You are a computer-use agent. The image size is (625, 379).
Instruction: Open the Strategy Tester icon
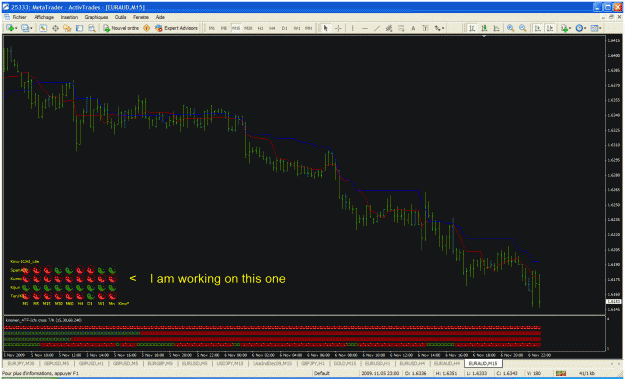[x=92, y=28]
